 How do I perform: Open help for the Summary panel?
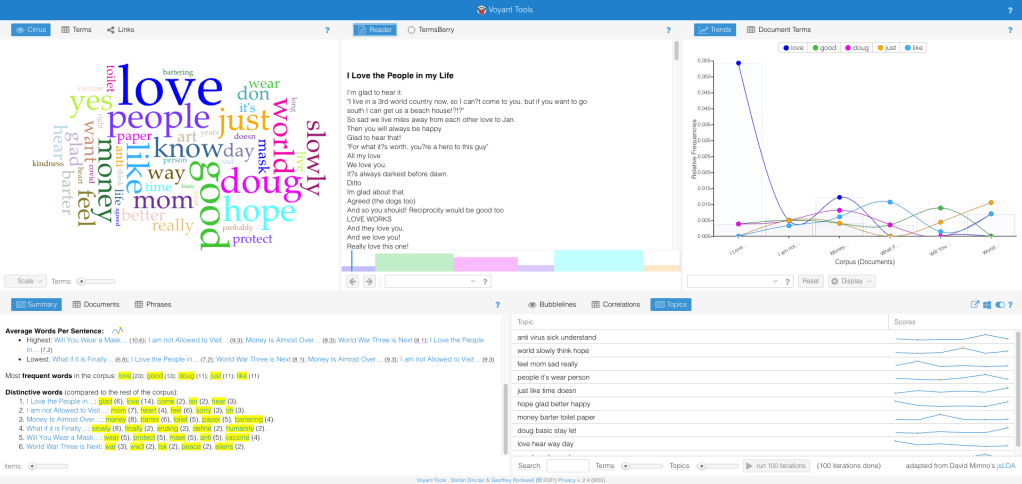tap(497, 304)
